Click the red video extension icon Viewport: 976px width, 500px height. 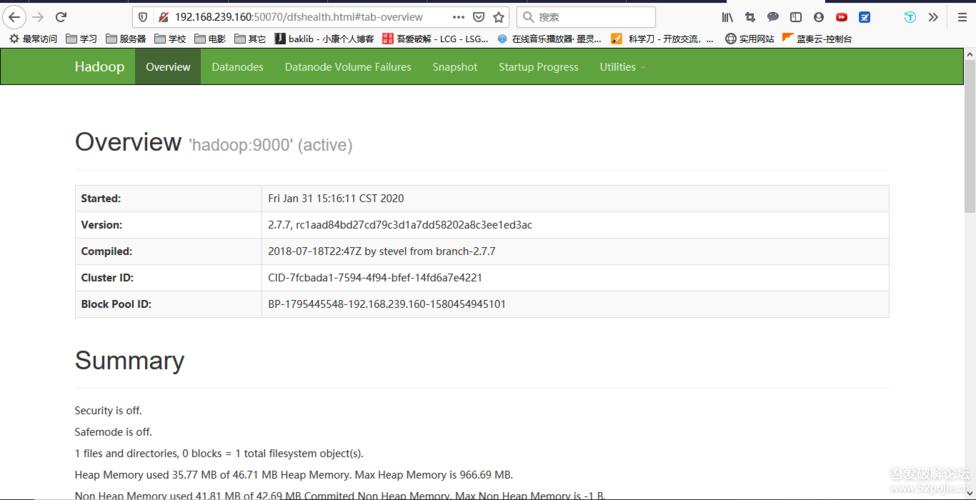(x=842, y=17)
